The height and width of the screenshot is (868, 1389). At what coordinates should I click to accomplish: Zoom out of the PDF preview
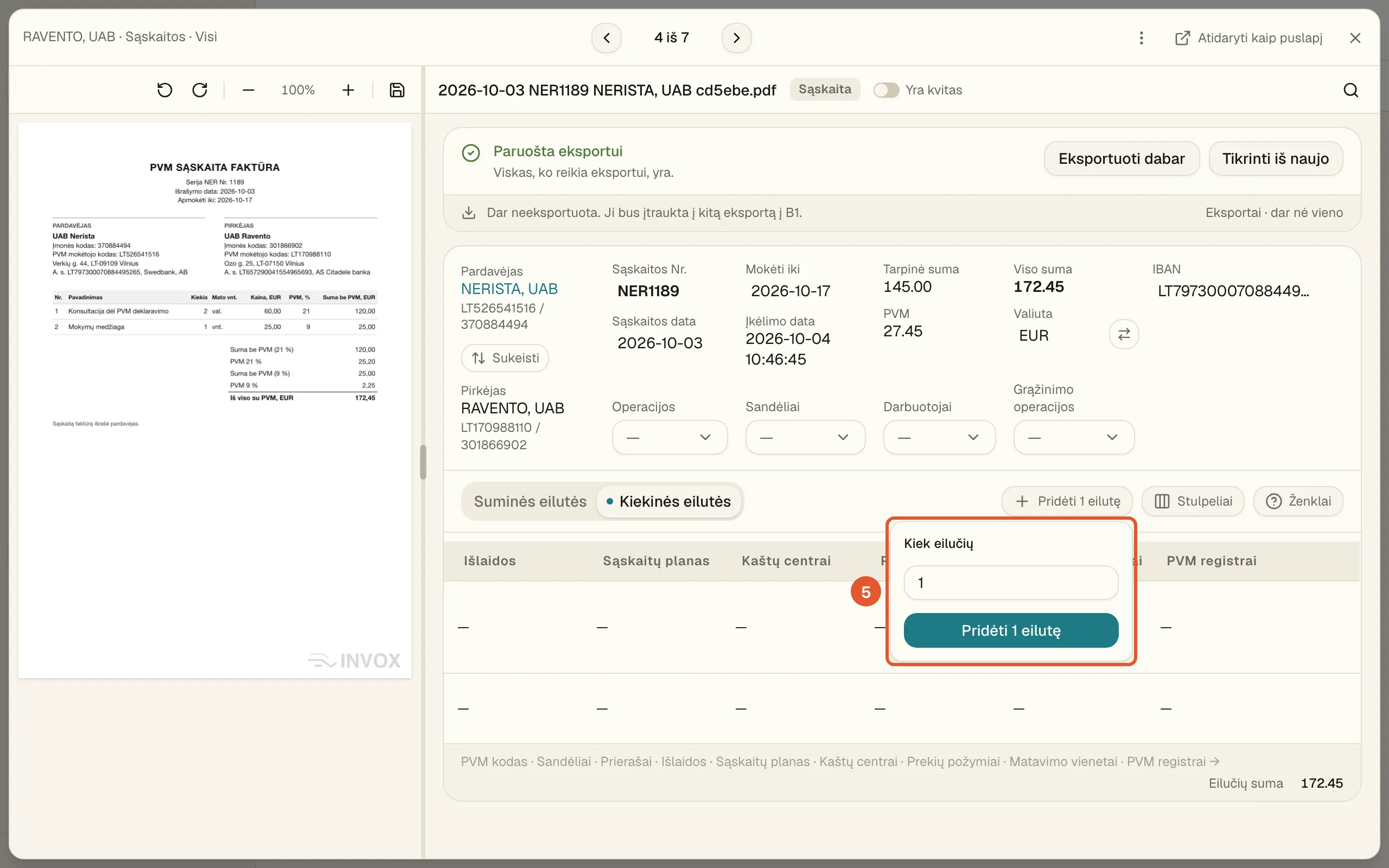[248, 90]
